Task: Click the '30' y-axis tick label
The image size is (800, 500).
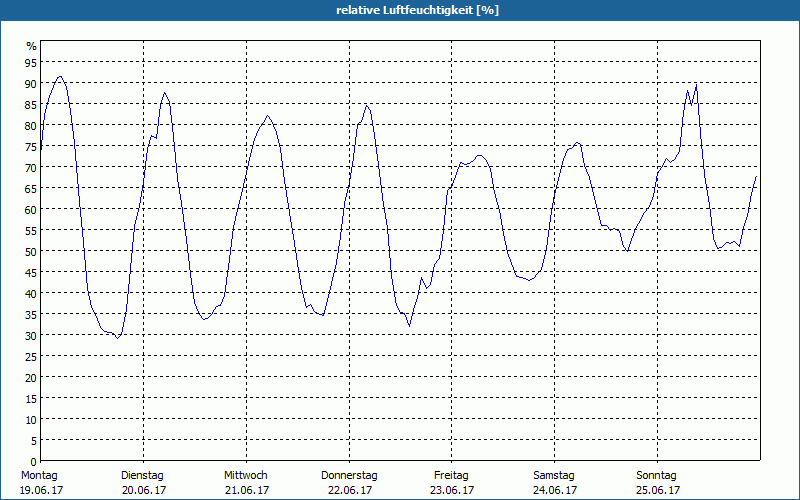Action: point(31,335)
